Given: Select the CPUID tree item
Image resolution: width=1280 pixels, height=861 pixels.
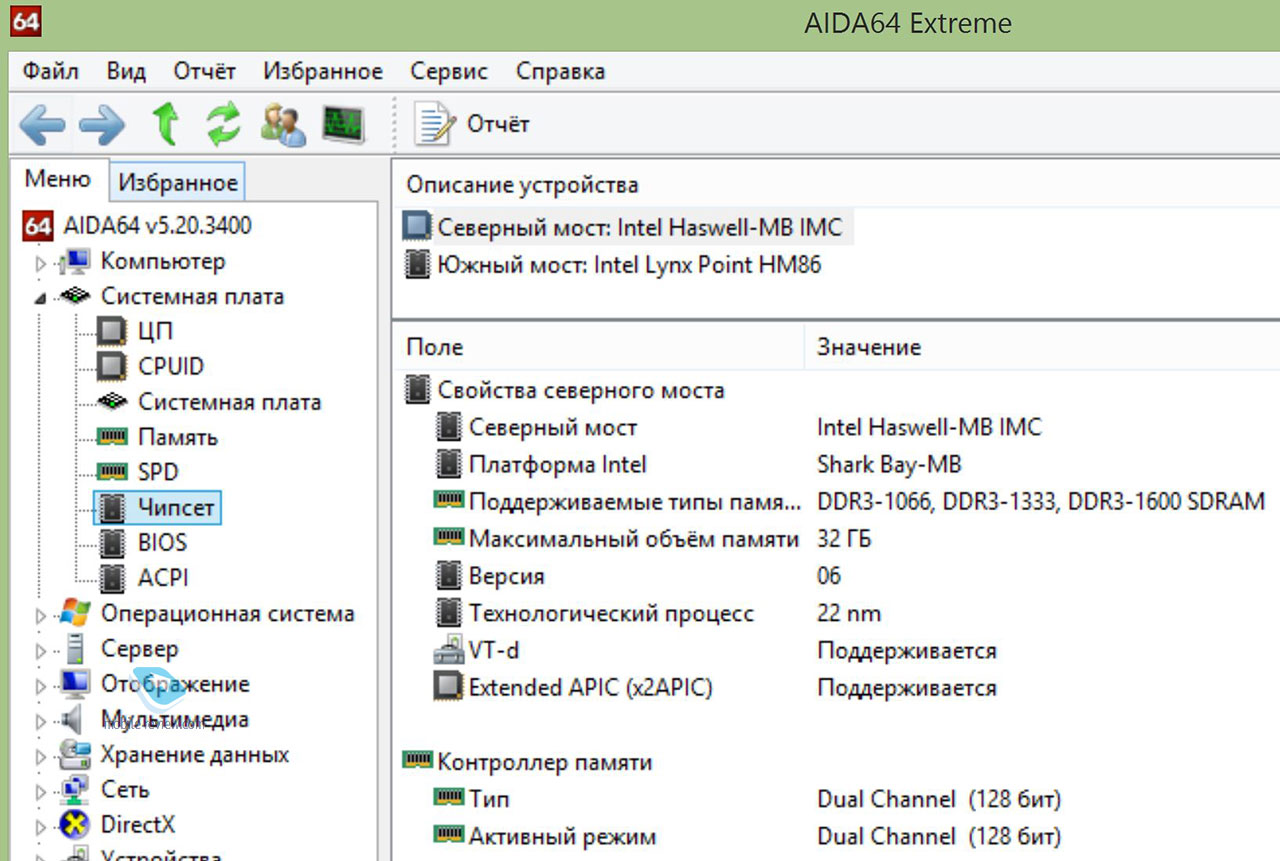Looking at the screenshot, I should click(x=171, y=366).
